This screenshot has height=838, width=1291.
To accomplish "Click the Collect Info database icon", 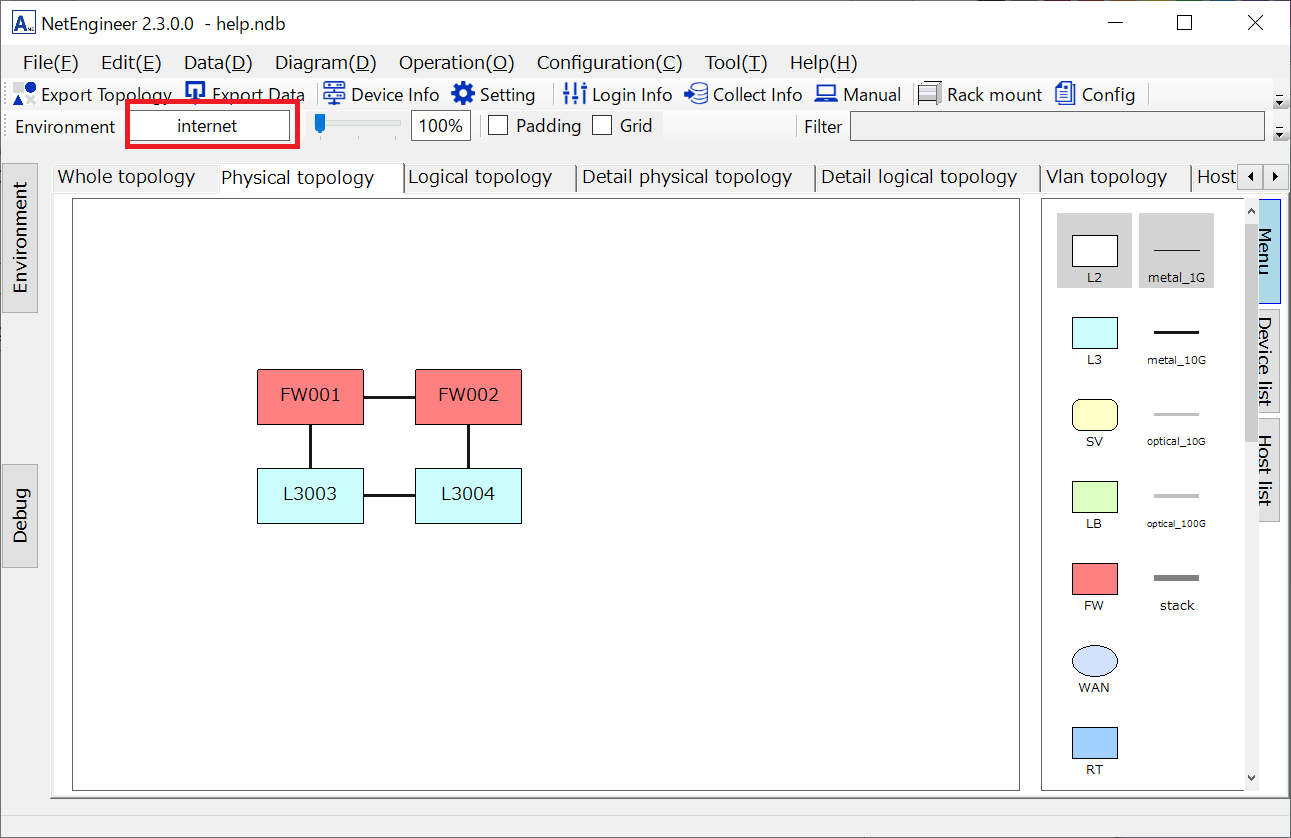I will (x=696, y=94).
